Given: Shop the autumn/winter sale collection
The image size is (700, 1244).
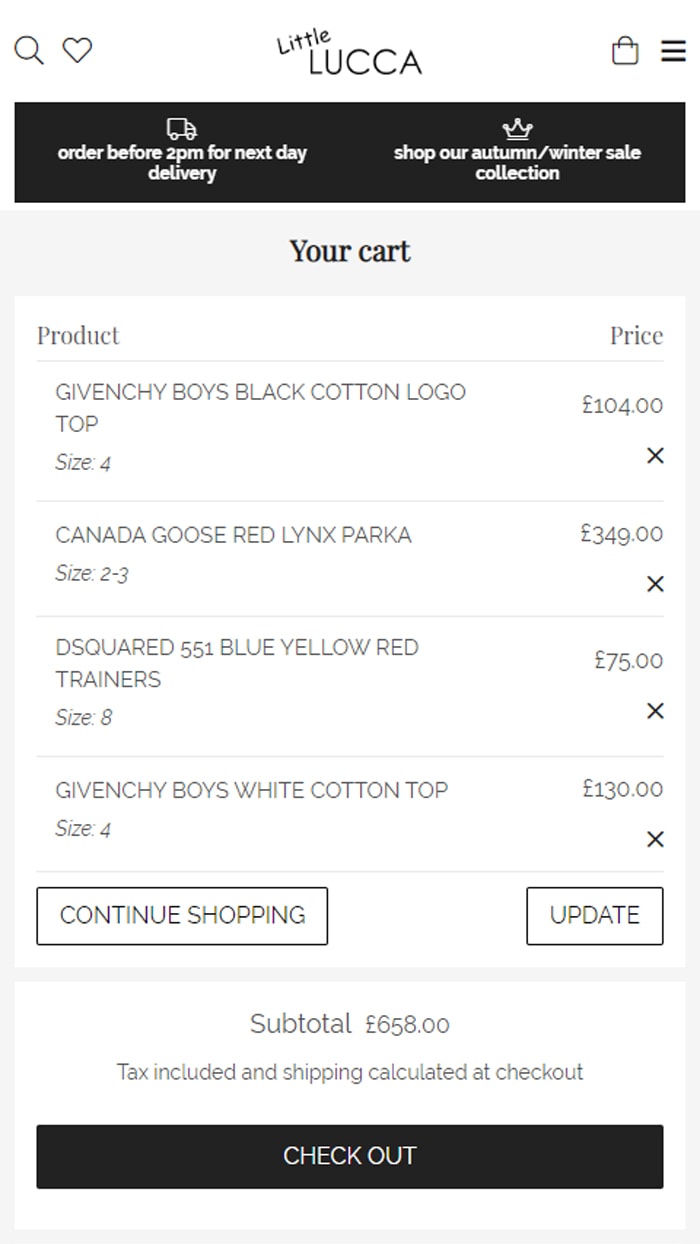Looking at the screenshot, I should 517,163.
